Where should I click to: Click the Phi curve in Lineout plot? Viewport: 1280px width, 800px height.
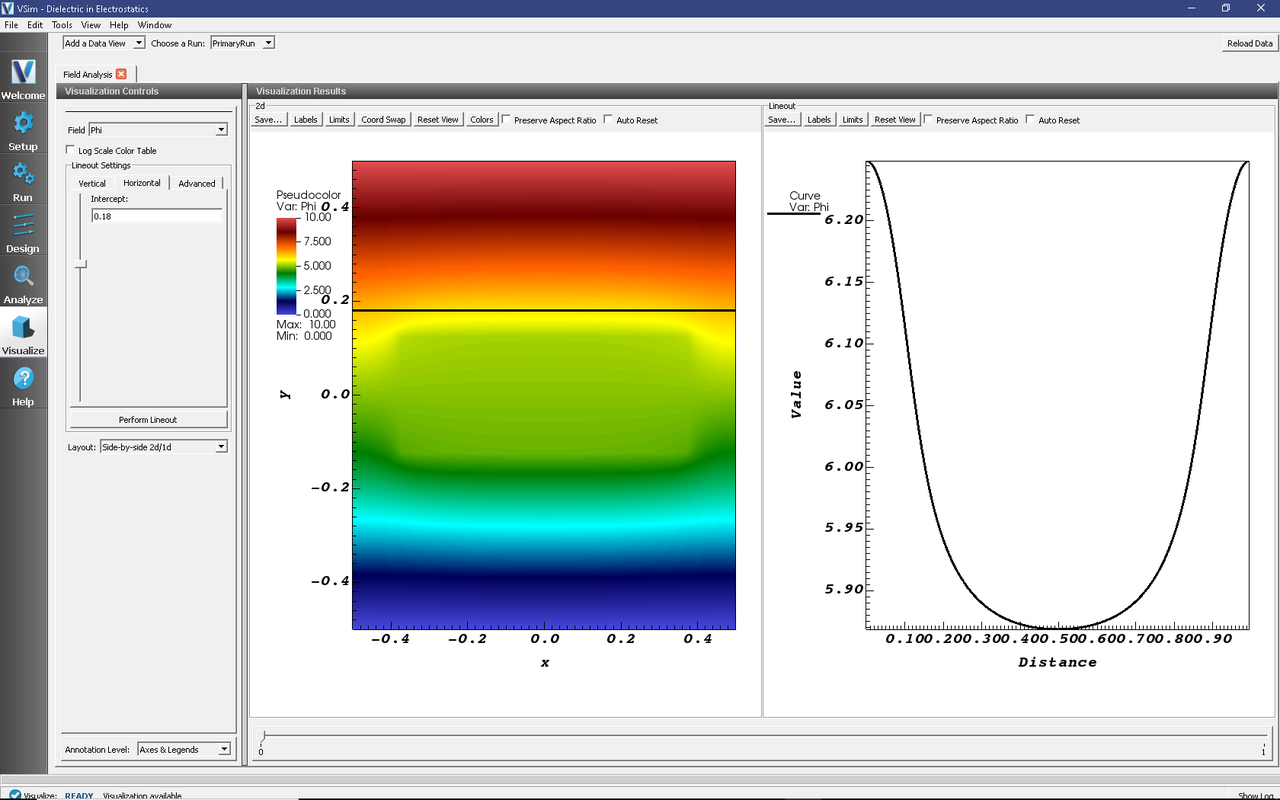tap(1058, 627)
